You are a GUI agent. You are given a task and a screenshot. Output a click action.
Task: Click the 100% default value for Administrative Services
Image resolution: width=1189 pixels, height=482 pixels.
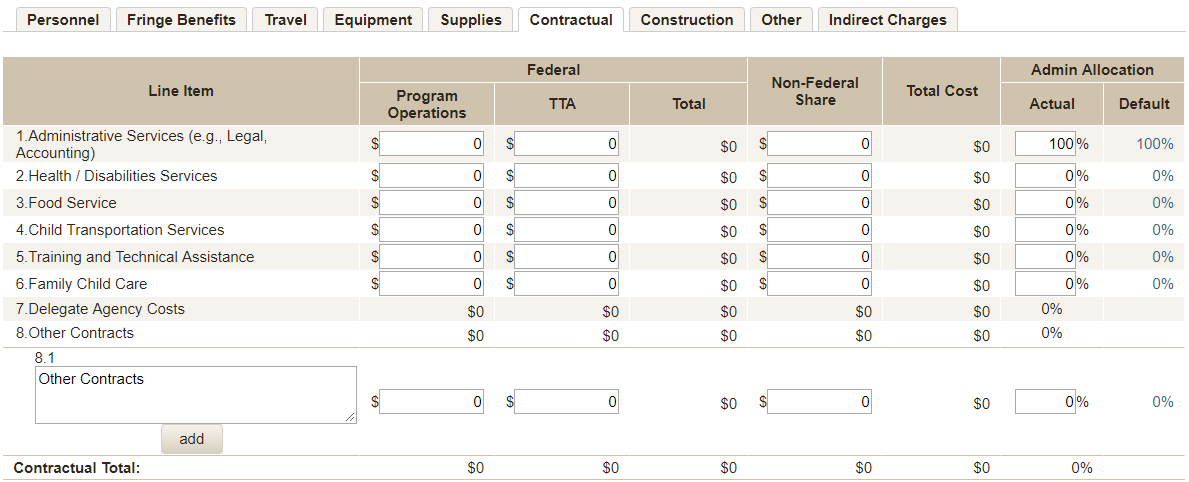(1154, 144)
